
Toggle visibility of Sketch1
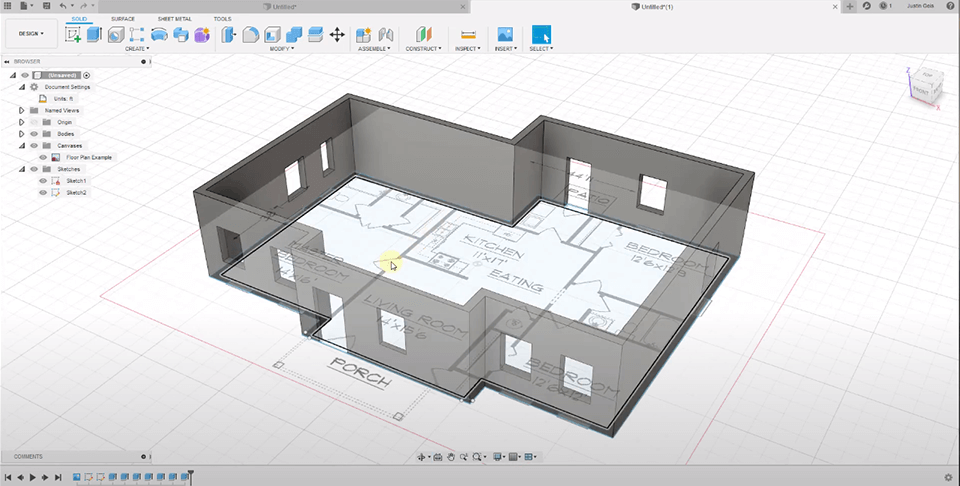[43, 181]
